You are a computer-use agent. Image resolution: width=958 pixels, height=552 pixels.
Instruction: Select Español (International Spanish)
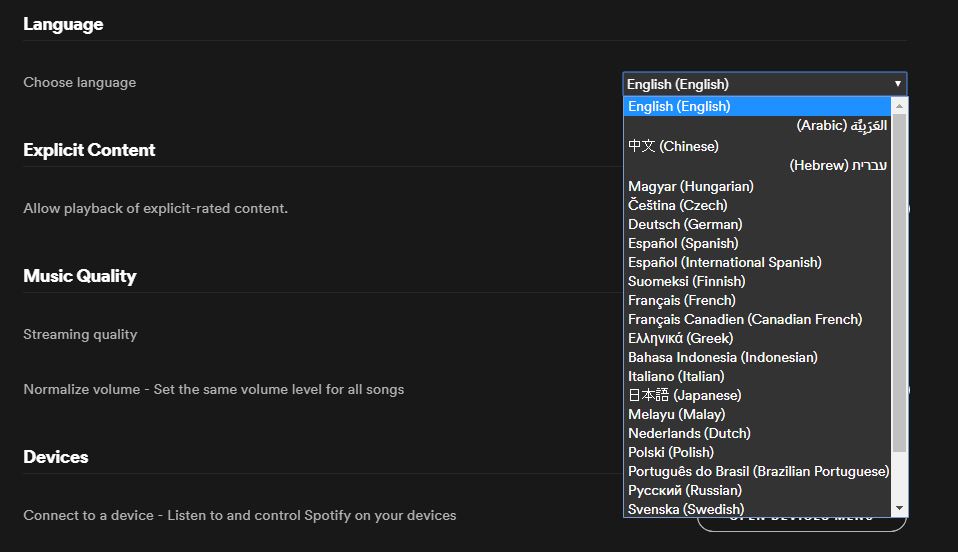coord(725,262)
